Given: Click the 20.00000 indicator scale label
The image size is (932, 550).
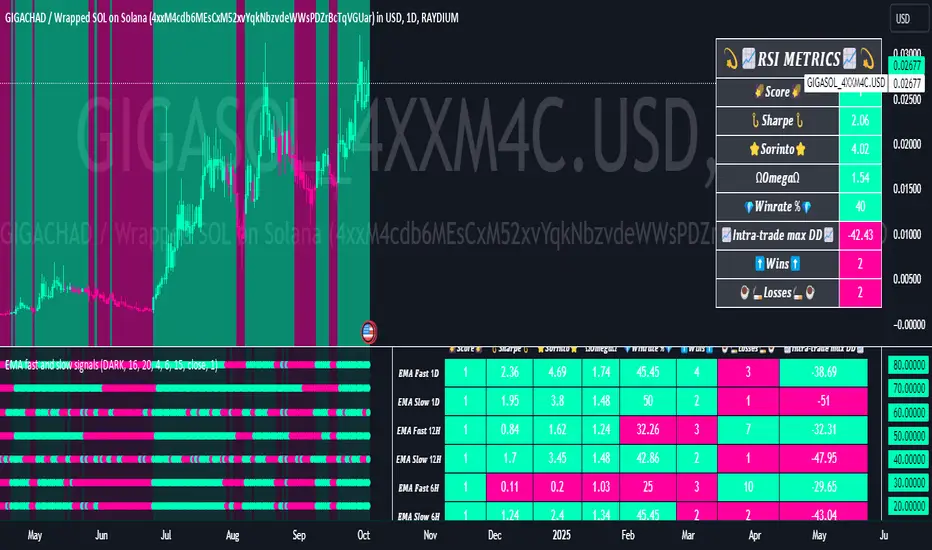Looking at the screenshot, I should (x=909, y=507).
